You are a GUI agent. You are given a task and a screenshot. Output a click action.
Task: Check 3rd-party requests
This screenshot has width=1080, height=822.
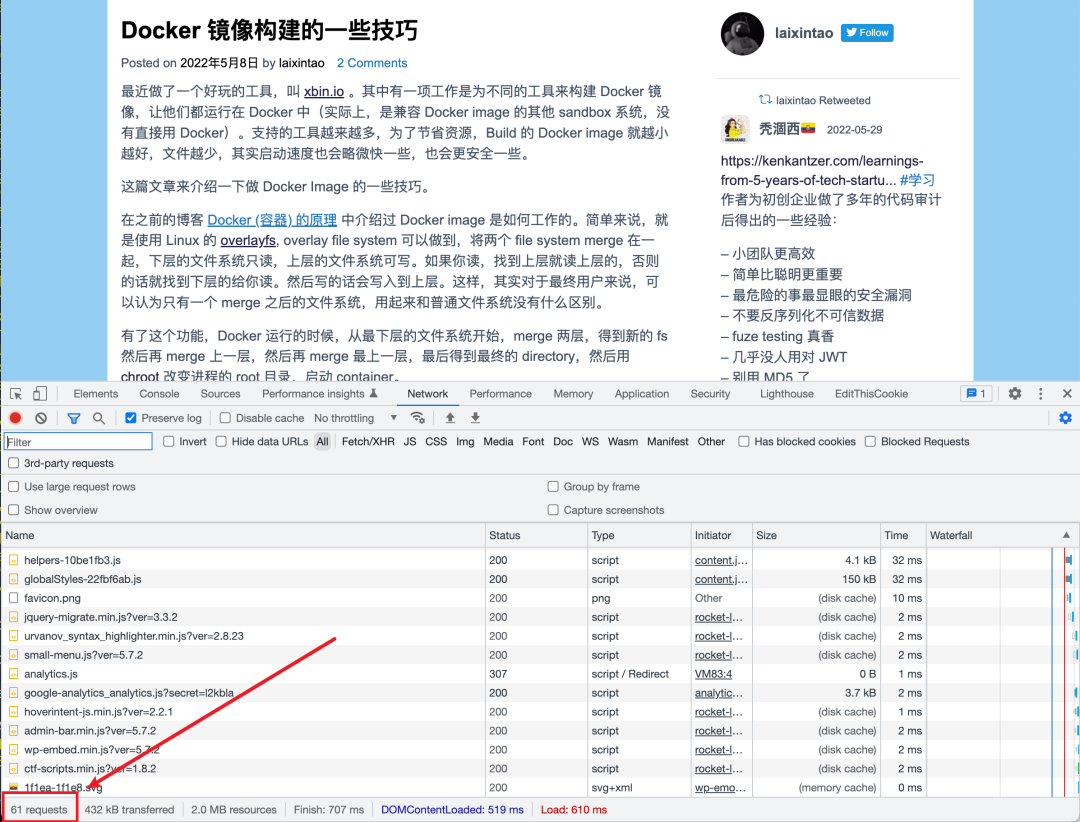point(13,463)
